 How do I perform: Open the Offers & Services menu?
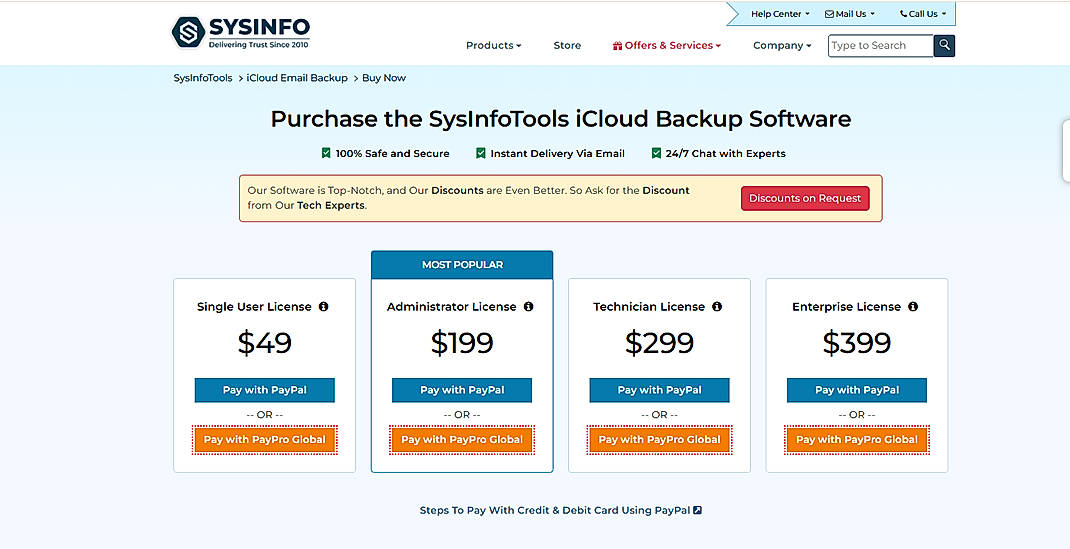tap(667, 46)
